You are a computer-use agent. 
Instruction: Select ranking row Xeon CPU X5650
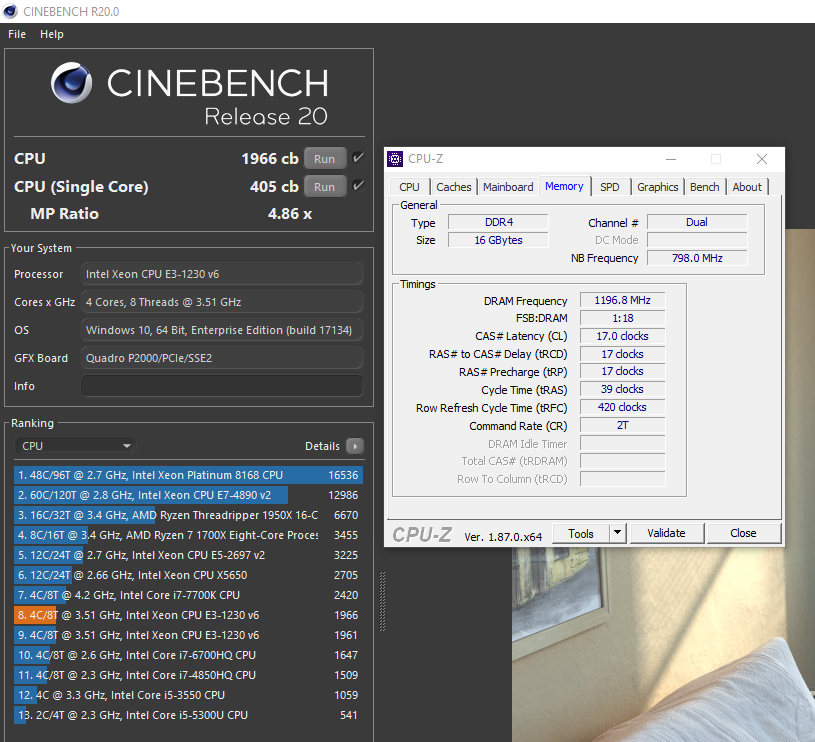(x=188, y=575)
